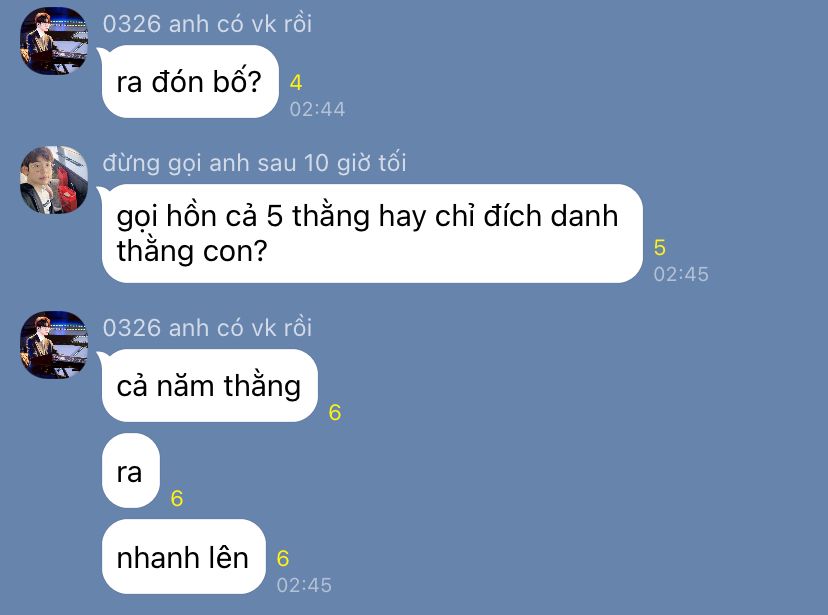828x615 pixels.
Task: Click the yellow read count 5
Action: point(660,248)
